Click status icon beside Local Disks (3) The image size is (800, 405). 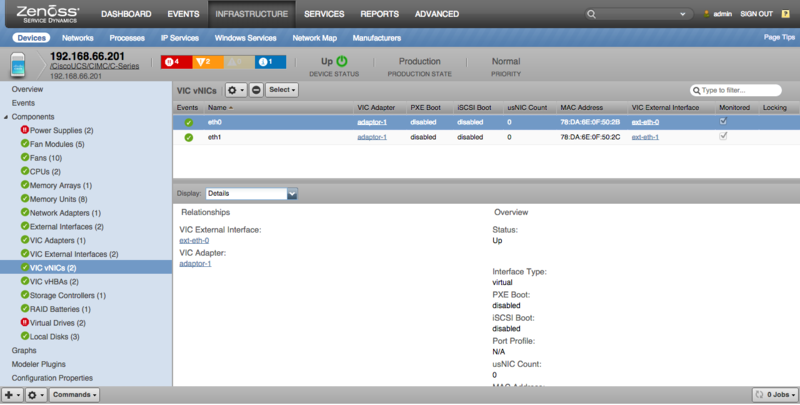tap(24, 336)
